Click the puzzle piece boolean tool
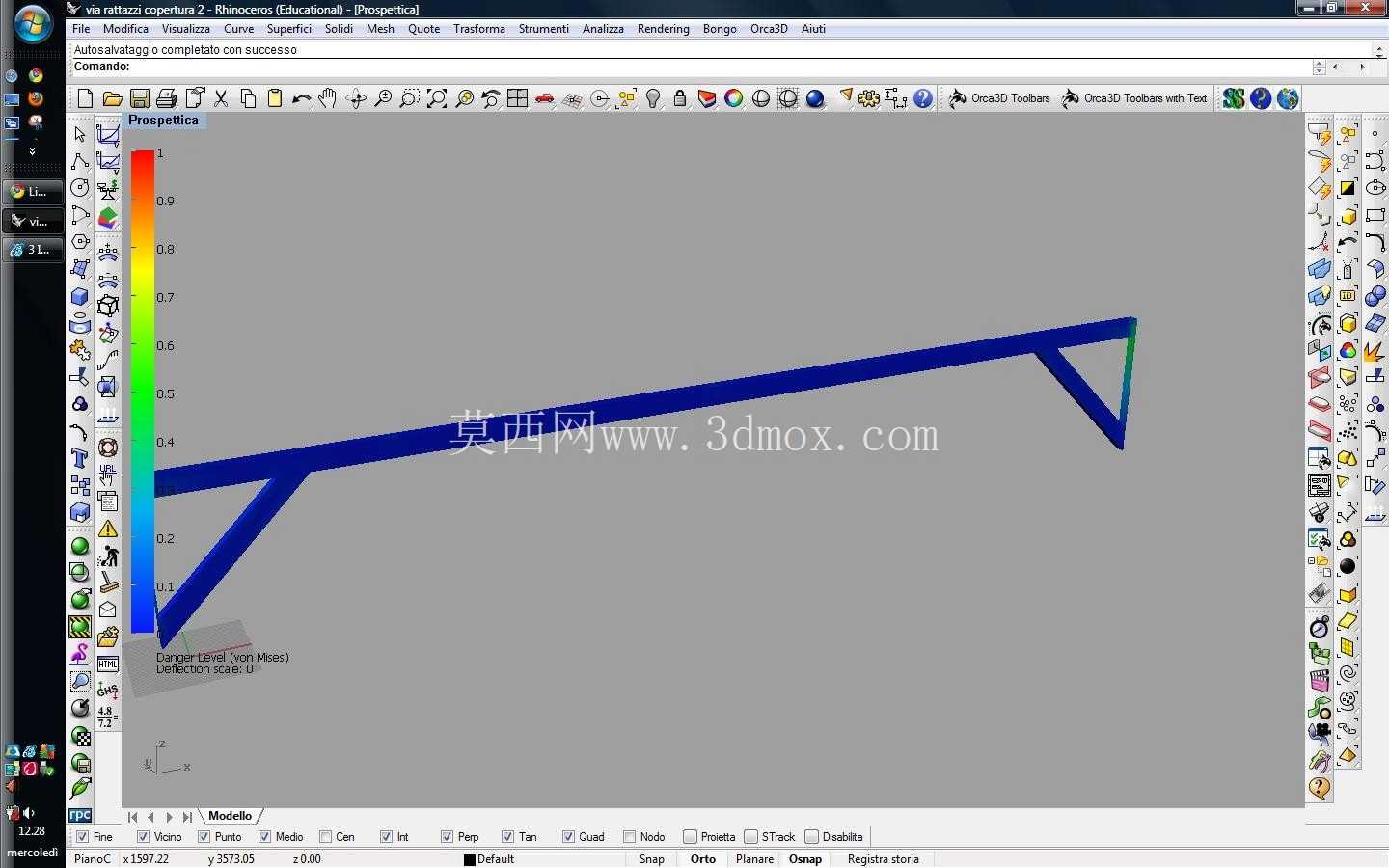This screenshot has height=868, width=1389. (80, 350)
